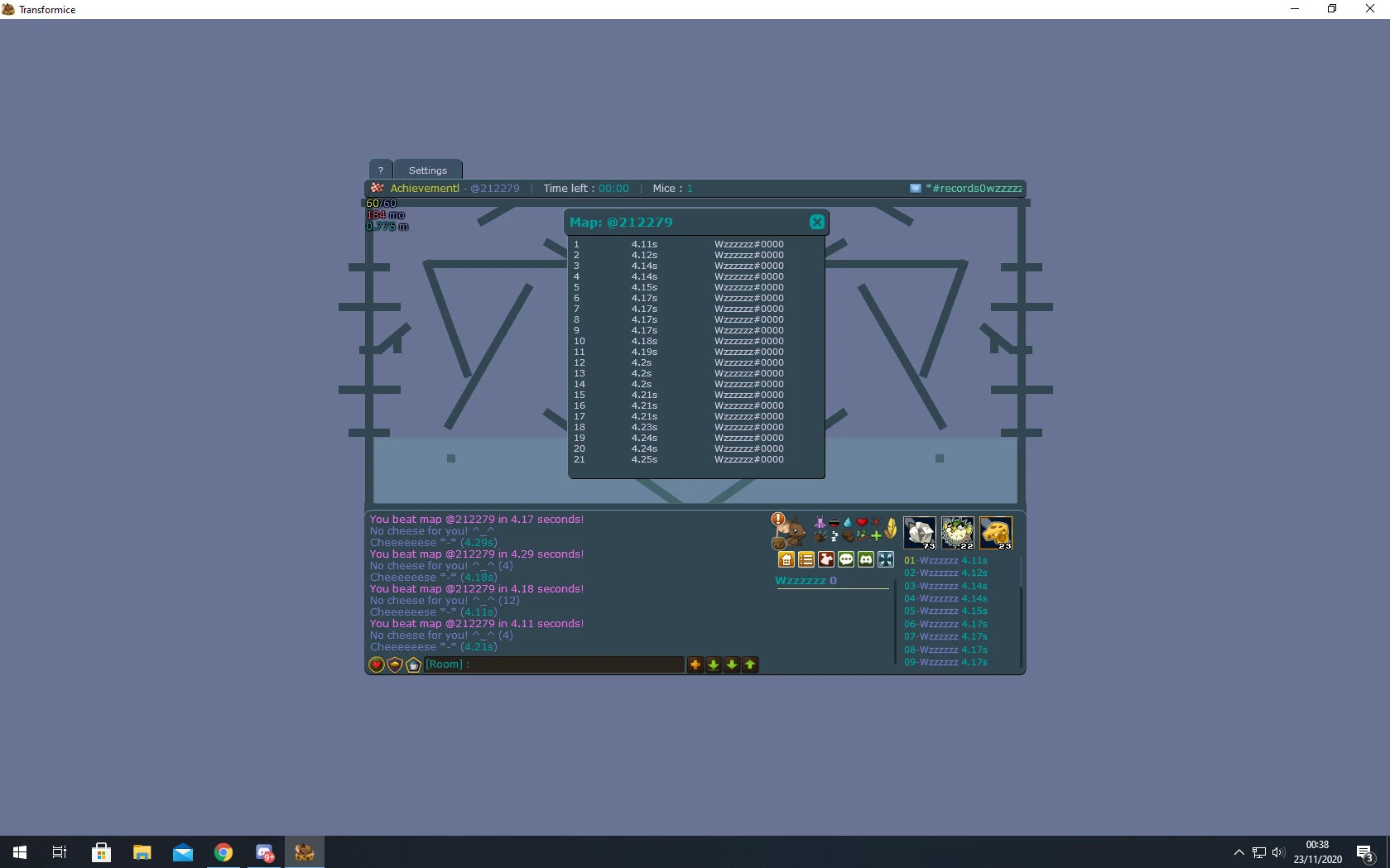Select the purple dress dance emote
1390x868 pixels.
[x=820, y=522]
